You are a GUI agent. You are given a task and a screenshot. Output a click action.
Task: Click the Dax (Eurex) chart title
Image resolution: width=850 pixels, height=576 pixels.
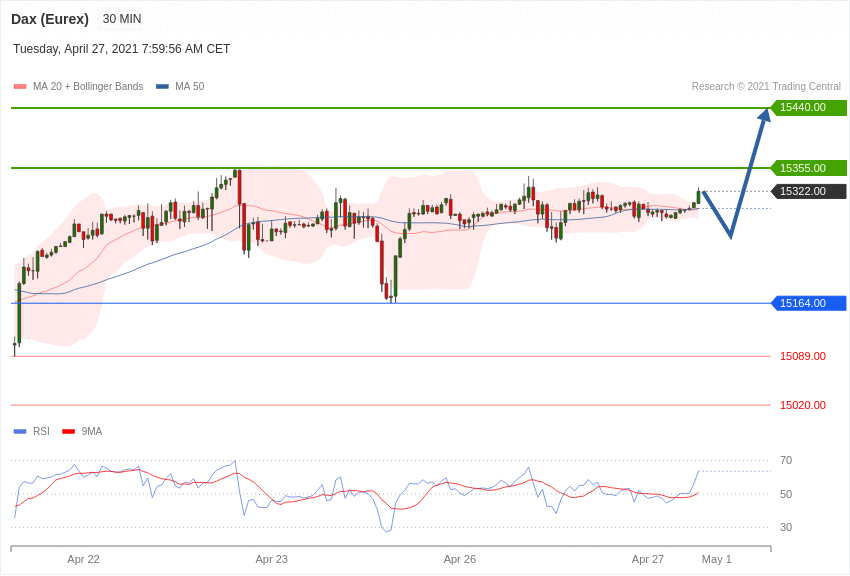click(50, 19)
